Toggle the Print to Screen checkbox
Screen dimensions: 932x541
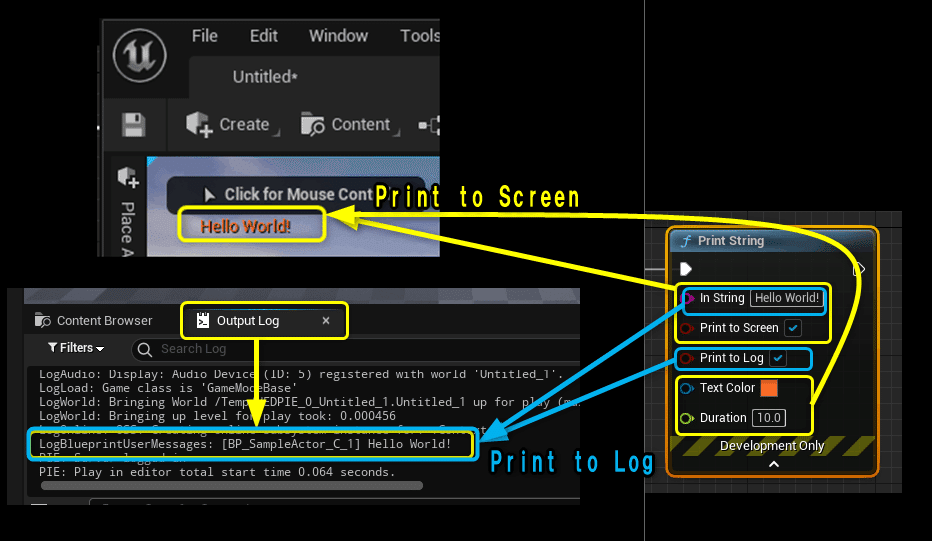click(x=793, y=328)
